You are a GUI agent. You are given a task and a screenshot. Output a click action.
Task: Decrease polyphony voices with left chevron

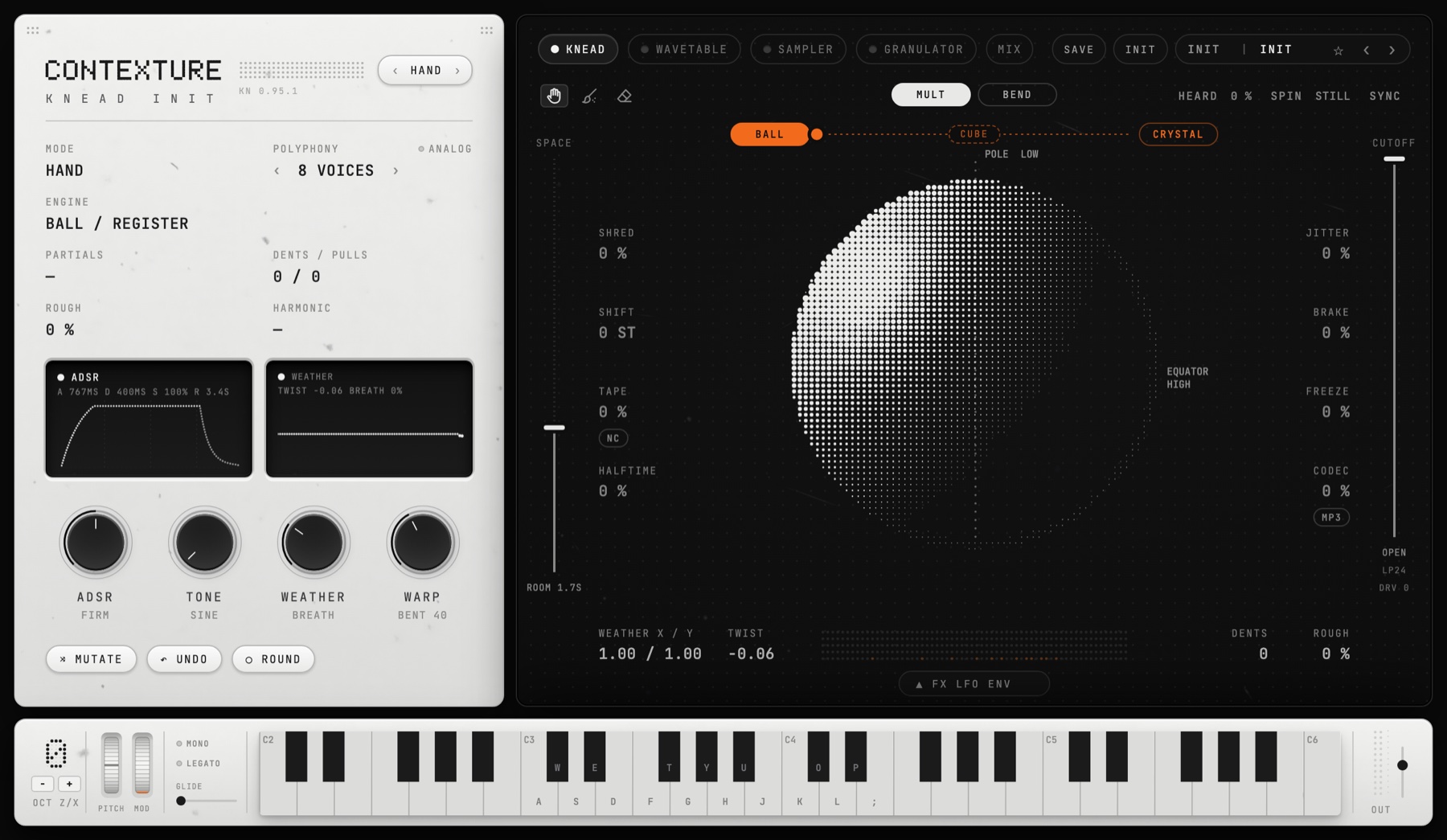tap(277, 170)
